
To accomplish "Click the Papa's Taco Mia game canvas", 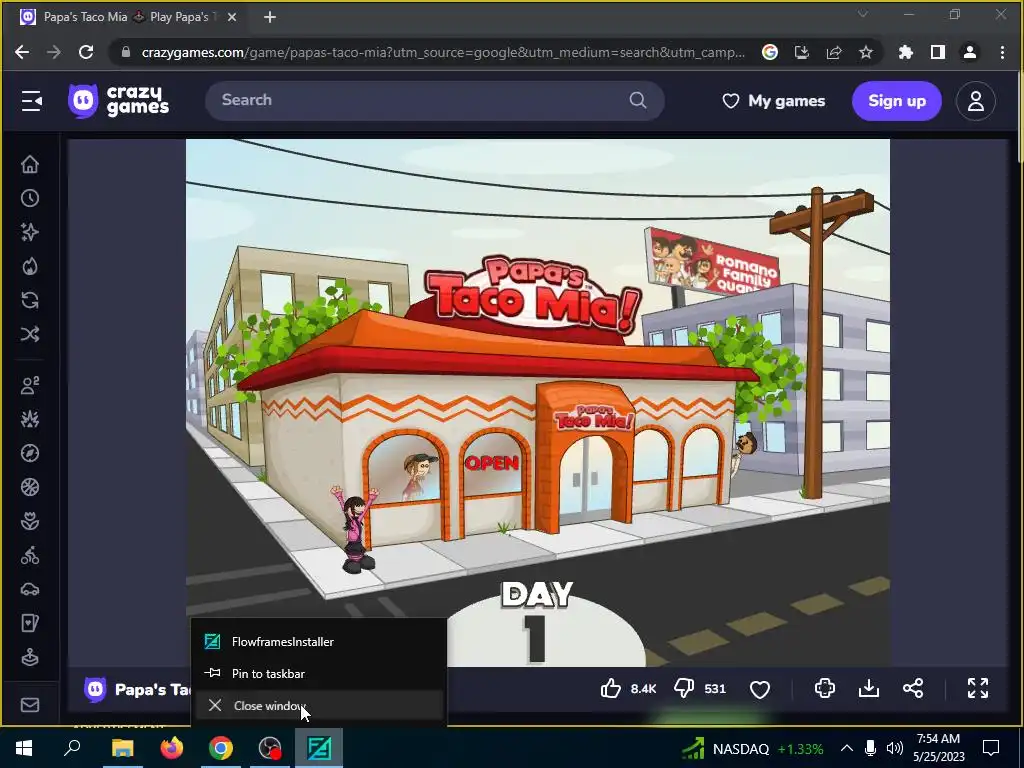I will pyautogui.click(x=537, y=402).
